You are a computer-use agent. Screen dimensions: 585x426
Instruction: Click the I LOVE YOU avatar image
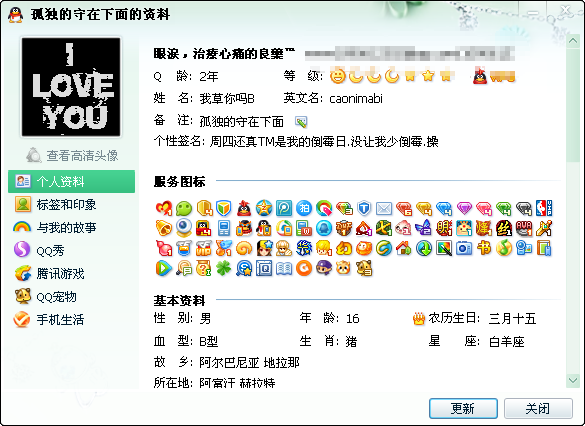71,87
